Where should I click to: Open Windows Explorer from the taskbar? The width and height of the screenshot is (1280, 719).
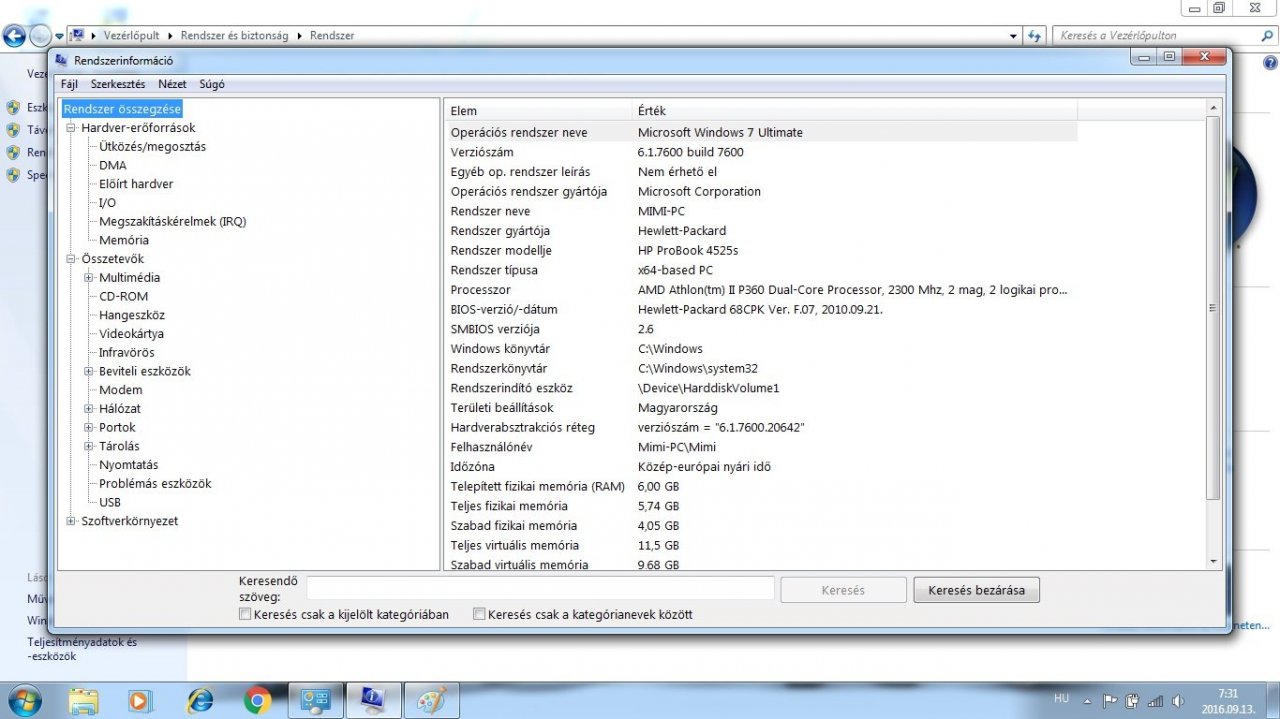[x=84, y=701]
